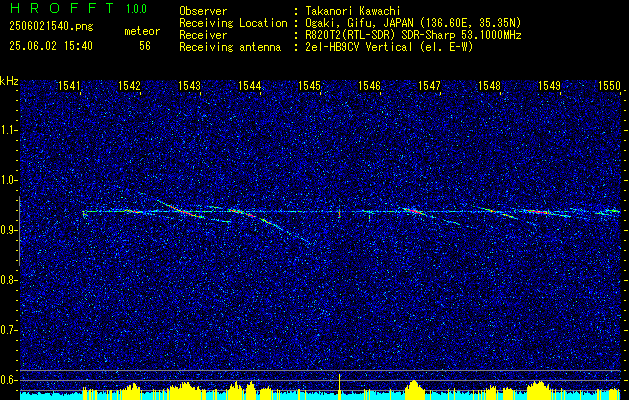Click the Receiving antenna label

click(230, 47)
